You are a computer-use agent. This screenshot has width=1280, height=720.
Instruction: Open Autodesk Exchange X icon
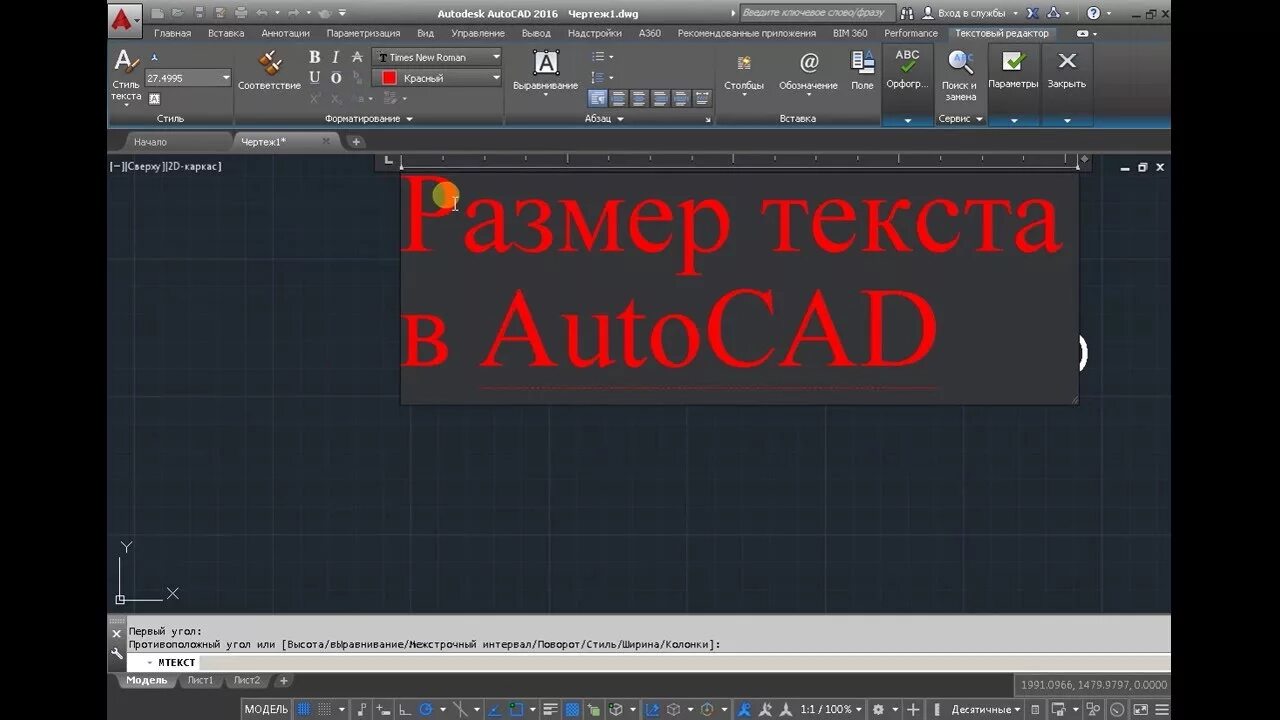[x=1033, y=13]
